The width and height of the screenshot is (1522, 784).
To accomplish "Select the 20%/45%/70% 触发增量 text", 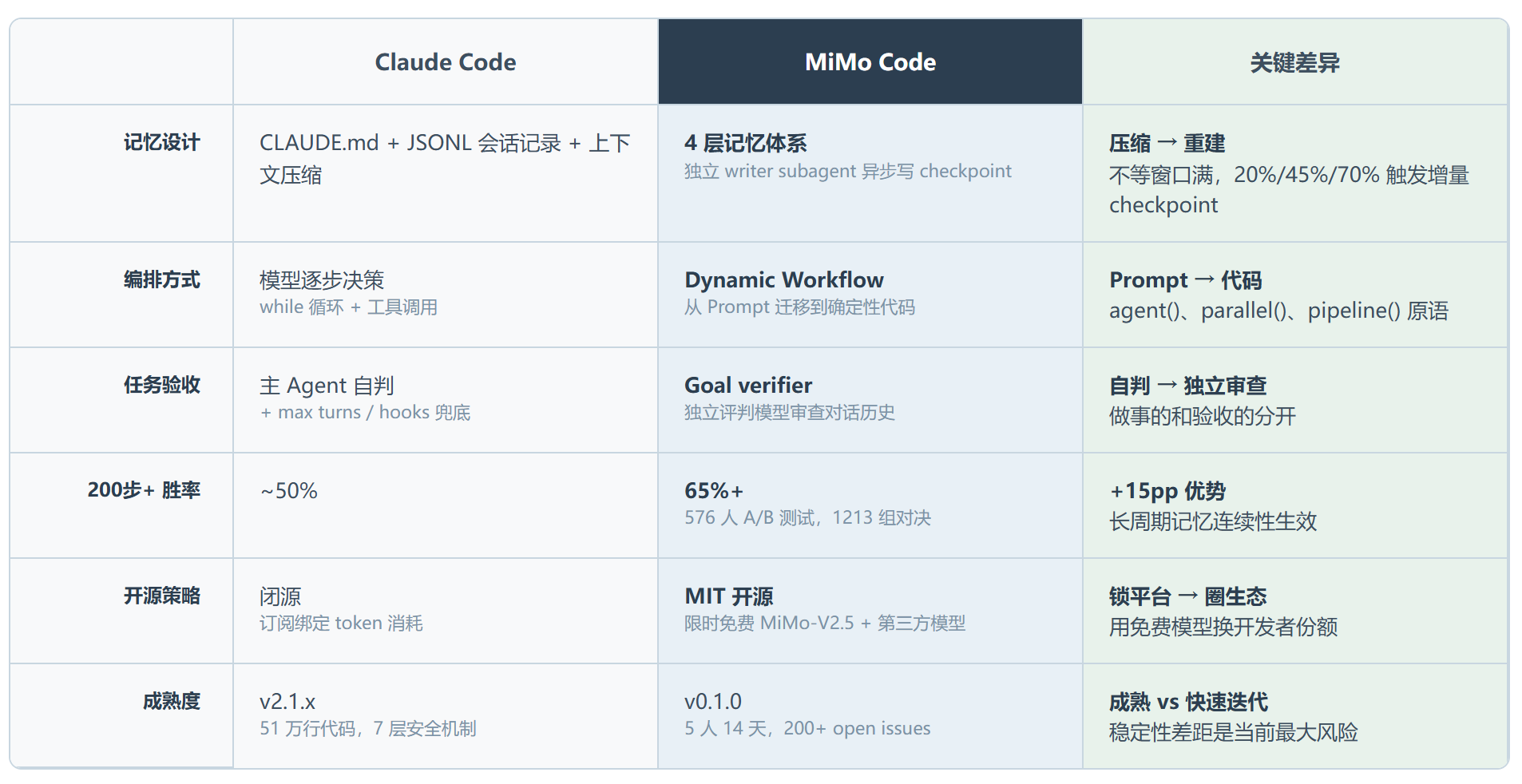I will click(x=1351, y=175).
